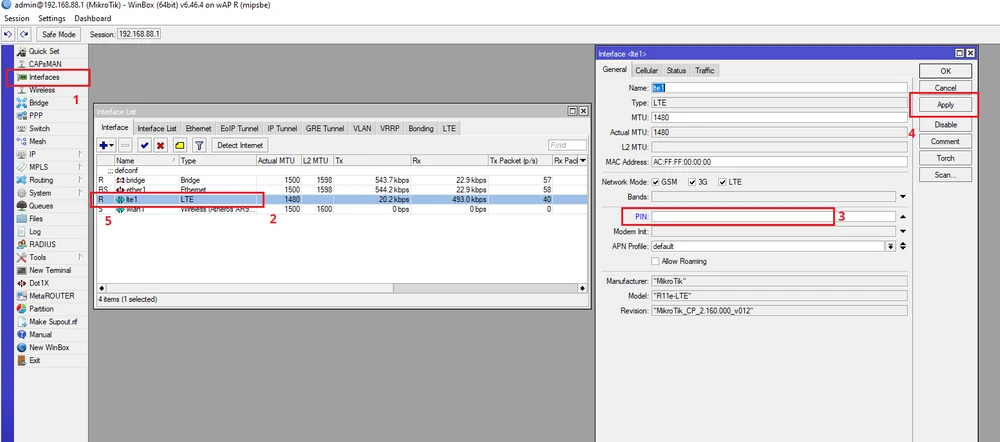The height and width of the screenshot is (442, 1000).
Task: Switch to the Cellular tab
Action: [646, 71]
